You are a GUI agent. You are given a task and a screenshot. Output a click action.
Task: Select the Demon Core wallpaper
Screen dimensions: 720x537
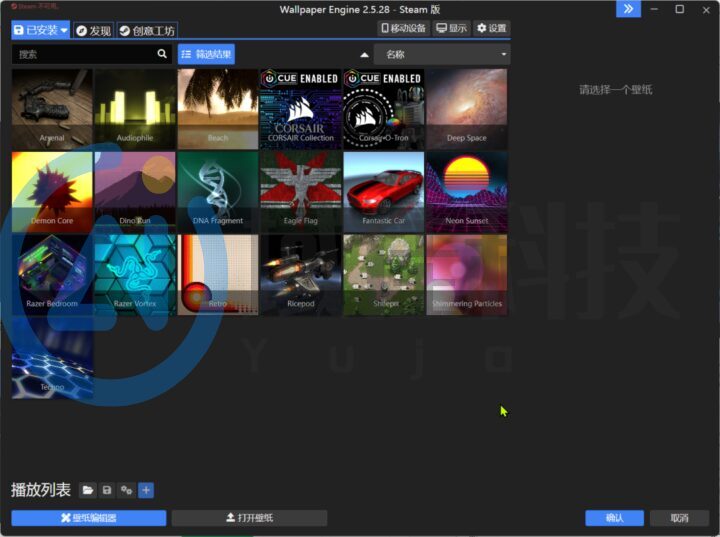pos(52,192)
